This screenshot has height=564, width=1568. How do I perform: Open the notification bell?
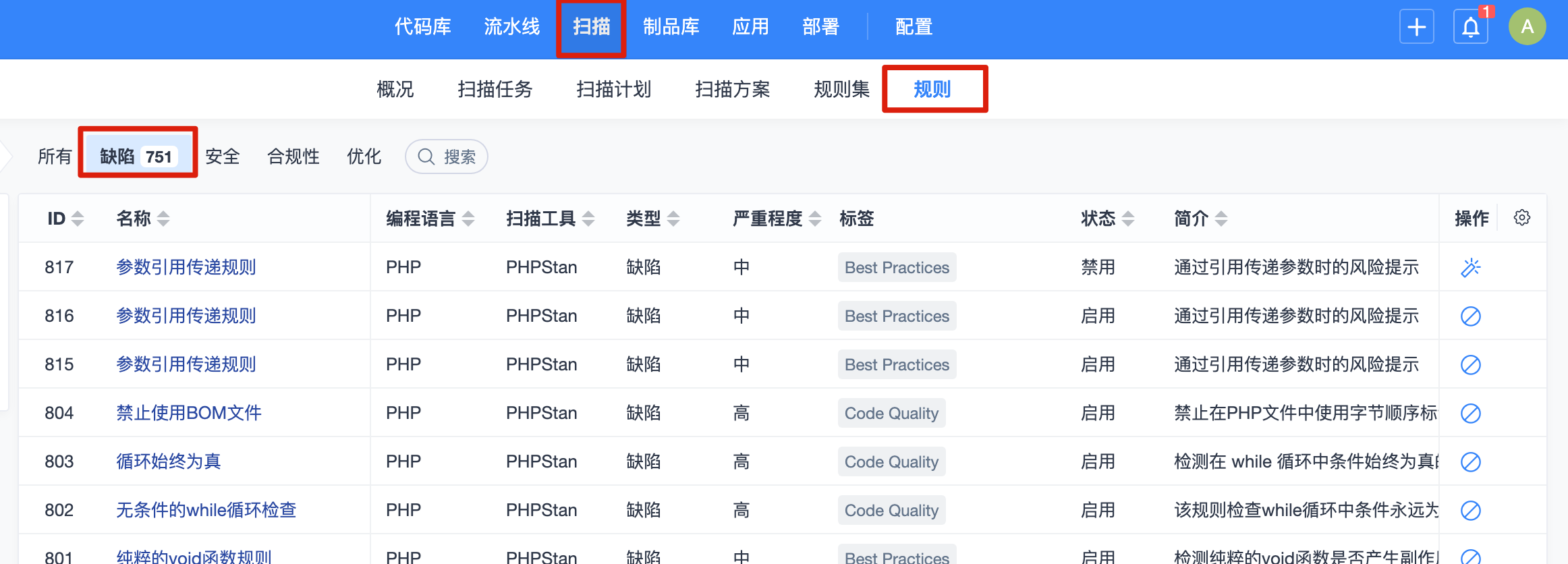point(1471,27)
